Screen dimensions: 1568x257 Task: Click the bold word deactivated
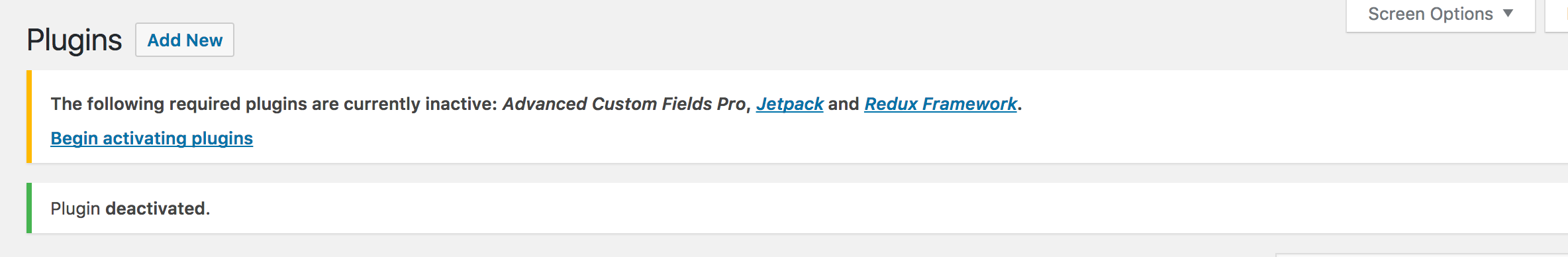[156, 209]
